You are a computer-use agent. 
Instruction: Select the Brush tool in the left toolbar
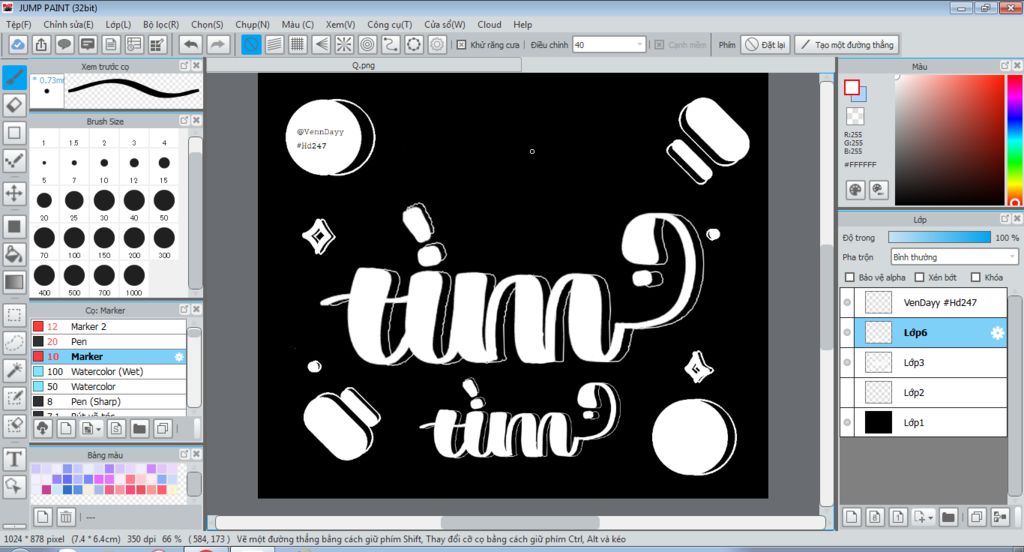14,77
